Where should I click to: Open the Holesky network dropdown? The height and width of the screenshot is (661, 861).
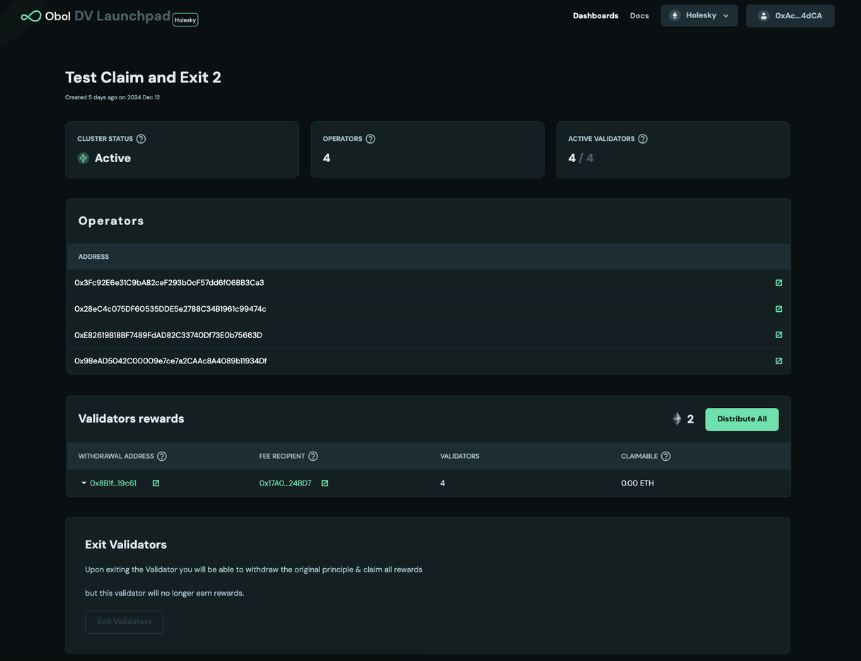tap(699, 16)
